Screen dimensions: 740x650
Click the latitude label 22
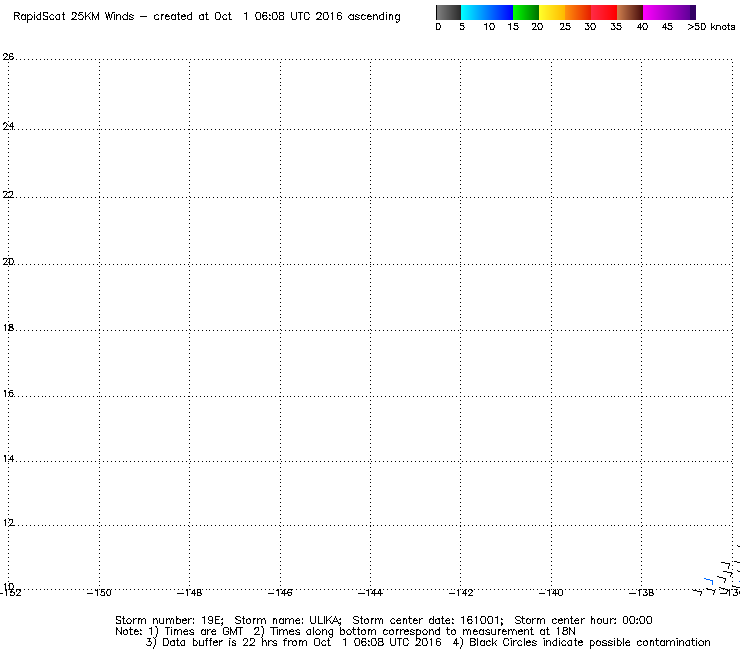pyautogui.click(x=8, y=194)
